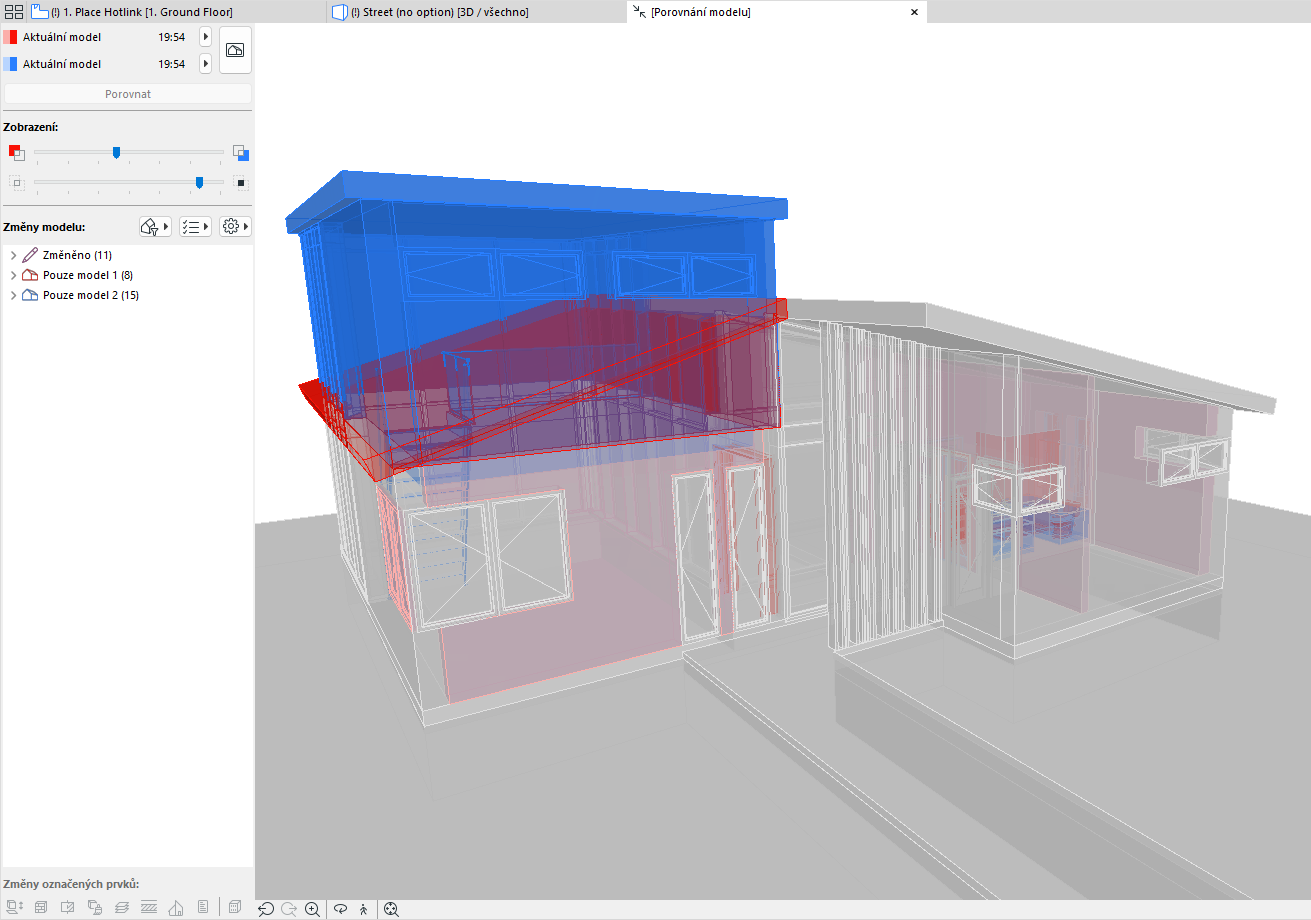Viewport: 1311px width, 920px height.
Task: Open the gear settings dropdown
Action: pyautogui.click(x=235, y=227)
